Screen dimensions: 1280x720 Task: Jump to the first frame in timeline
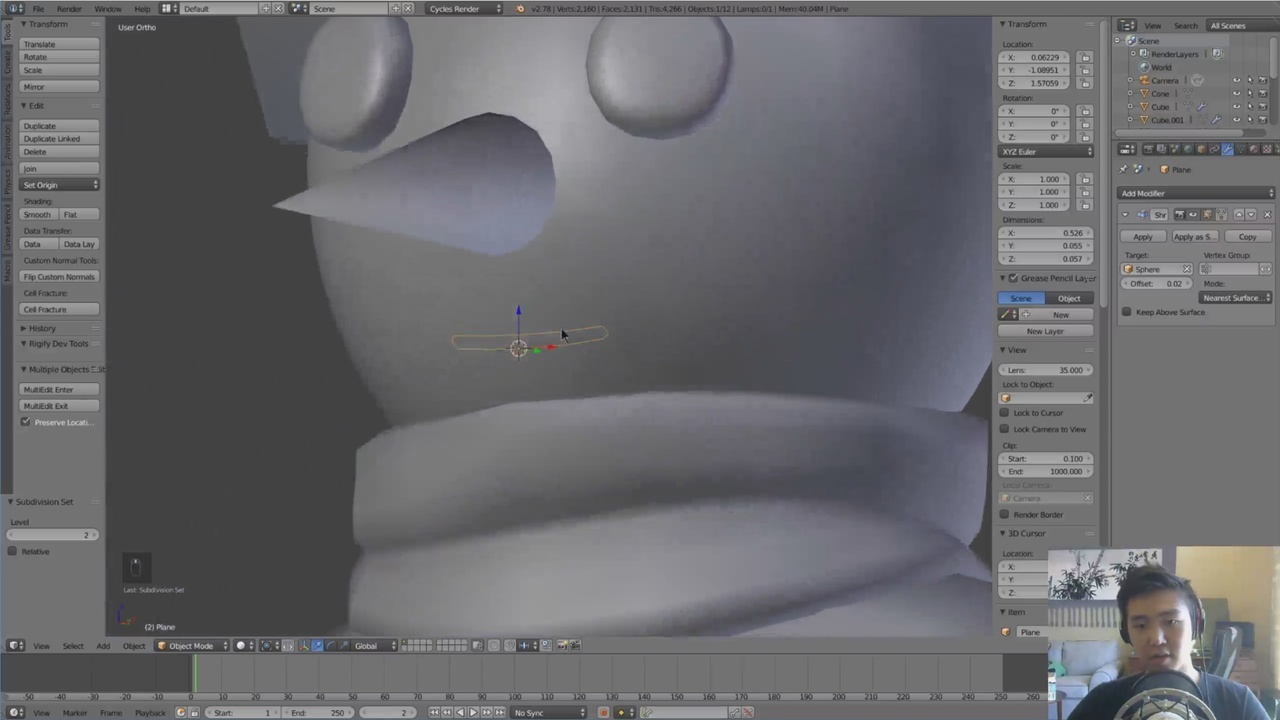click(x=434, y=712)
